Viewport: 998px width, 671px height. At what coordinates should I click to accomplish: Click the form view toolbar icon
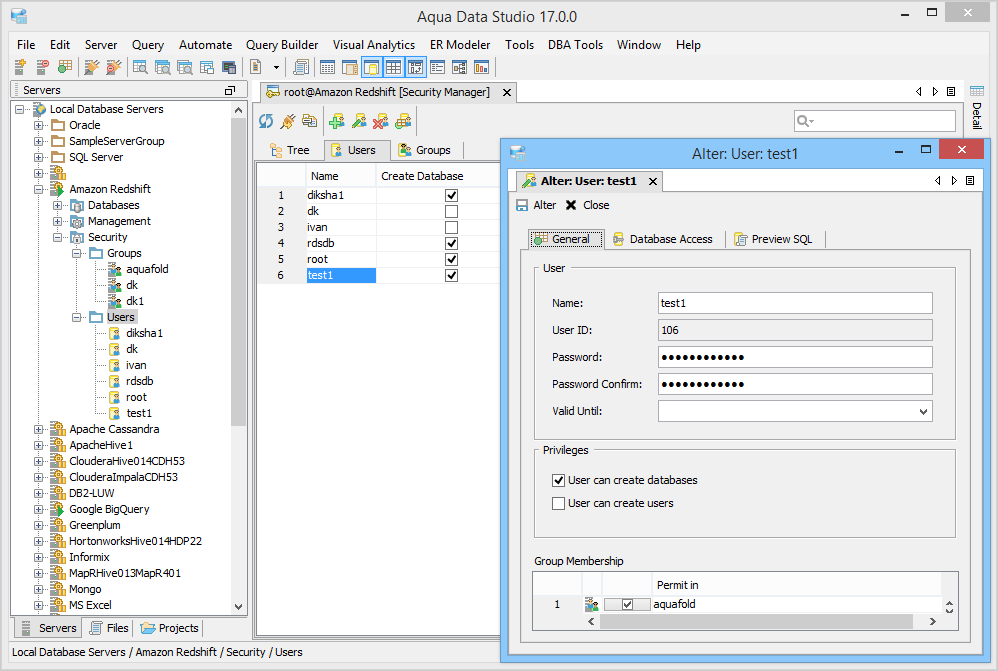click(x=437, y=67)
